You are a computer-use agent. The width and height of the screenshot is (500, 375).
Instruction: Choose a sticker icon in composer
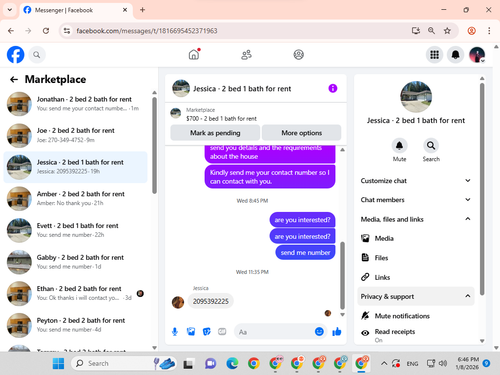[x=207, y=332]
